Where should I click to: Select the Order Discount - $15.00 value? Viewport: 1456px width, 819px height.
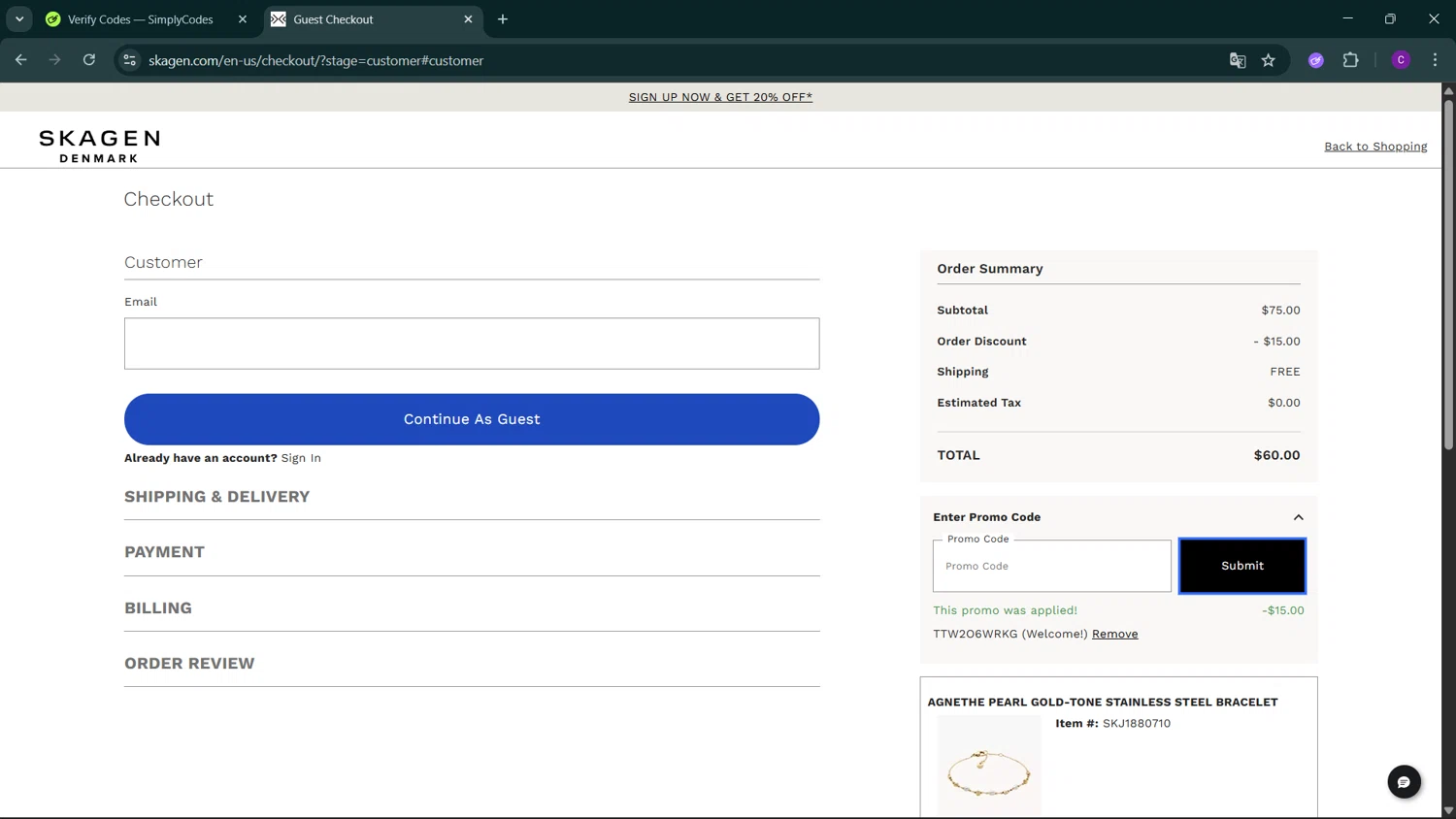click(1276, 342)
